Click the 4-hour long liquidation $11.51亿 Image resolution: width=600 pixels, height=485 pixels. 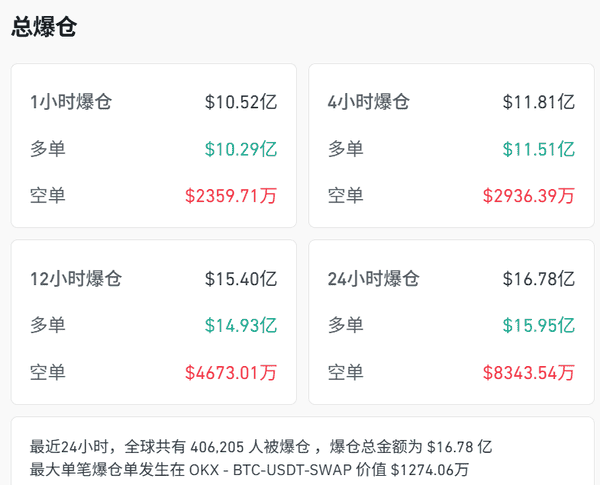(x=539, y=149)
